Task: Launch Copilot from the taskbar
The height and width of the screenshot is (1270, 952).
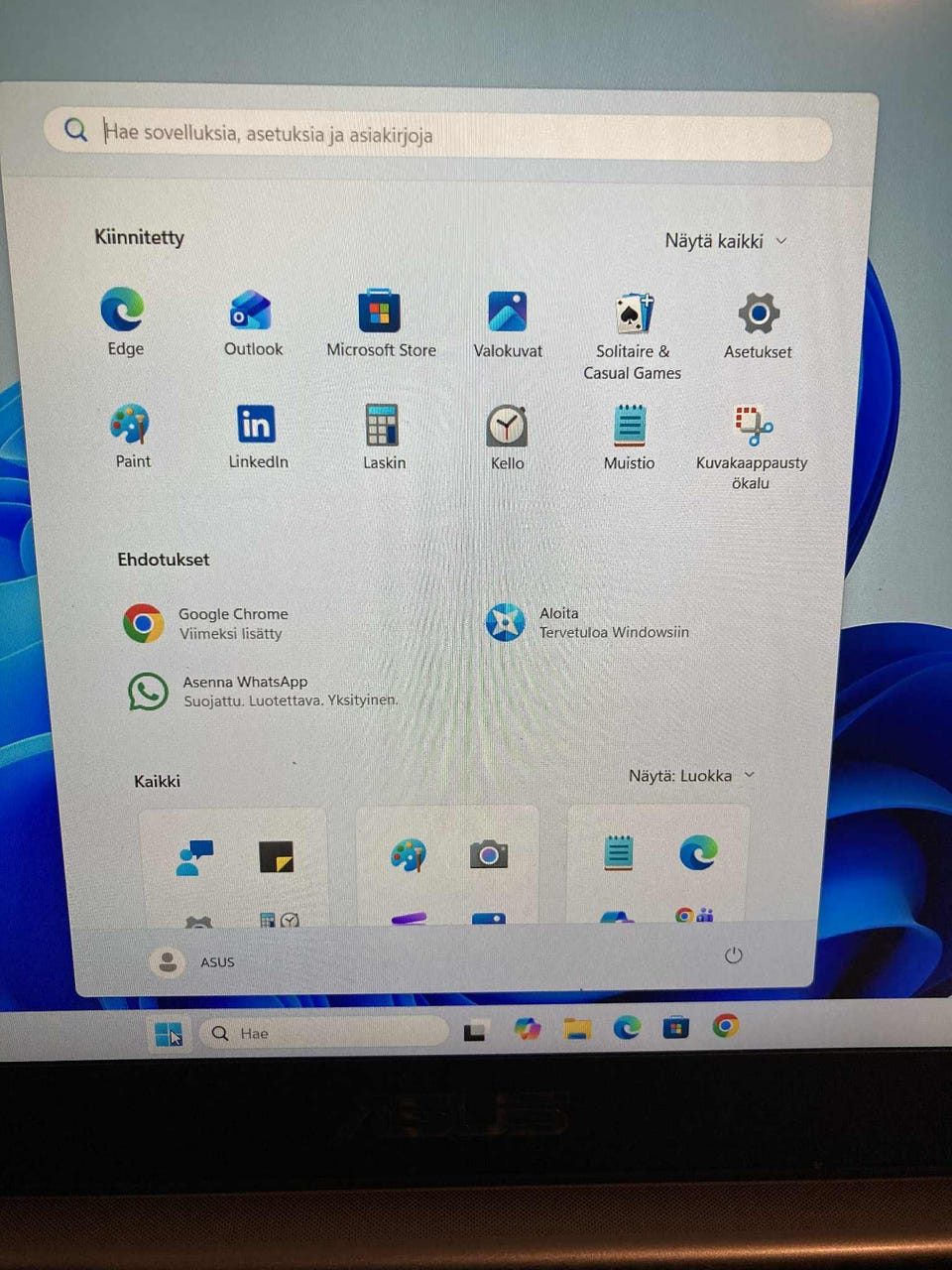Action: 527,1029
